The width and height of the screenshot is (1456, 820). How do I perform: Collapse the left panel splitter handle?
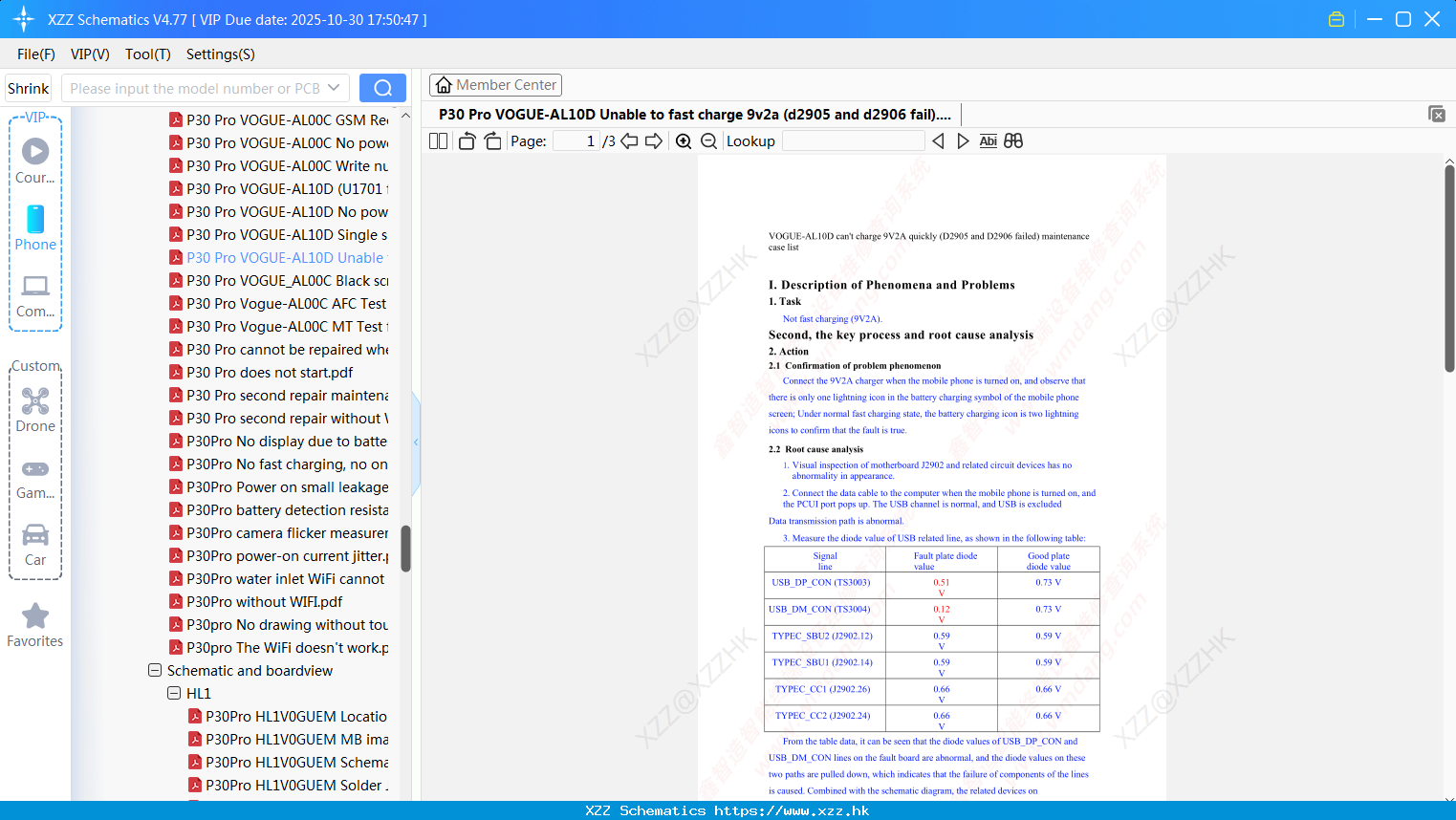tap(416, 442)
